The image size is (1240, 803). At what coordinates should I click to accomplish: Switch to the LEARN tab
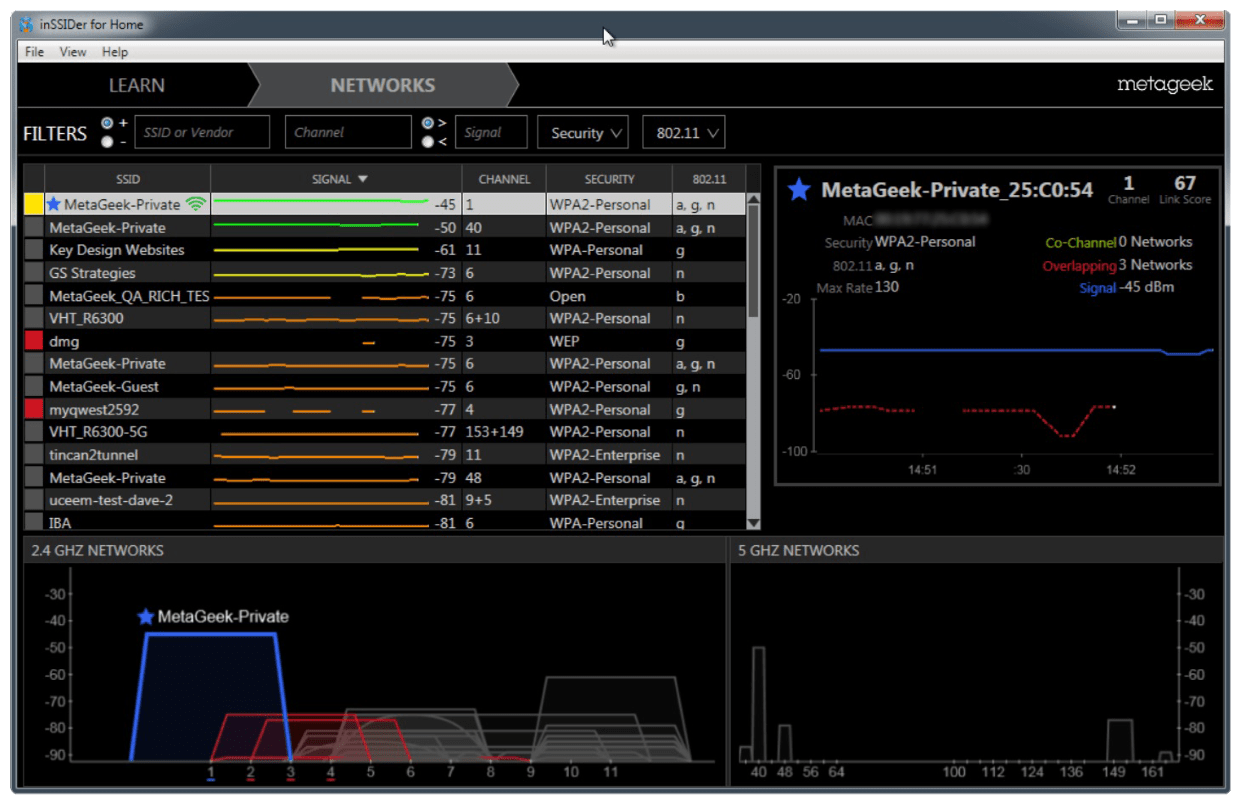click(136, 86)
